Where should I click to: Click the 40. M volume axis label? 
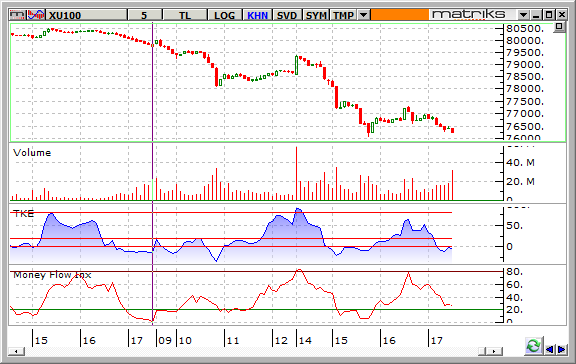point(520,162)
